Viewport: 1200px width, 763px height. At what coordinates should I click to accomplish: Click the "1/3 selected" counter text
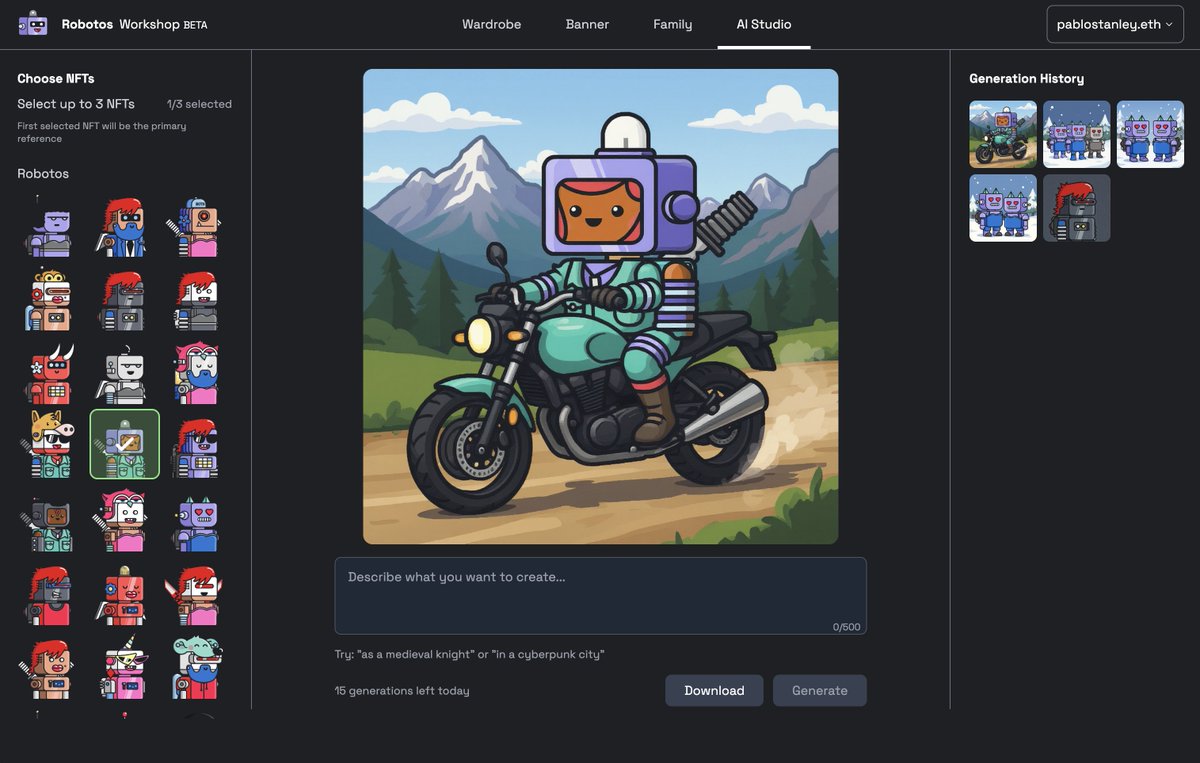click(x=199, y=104)
